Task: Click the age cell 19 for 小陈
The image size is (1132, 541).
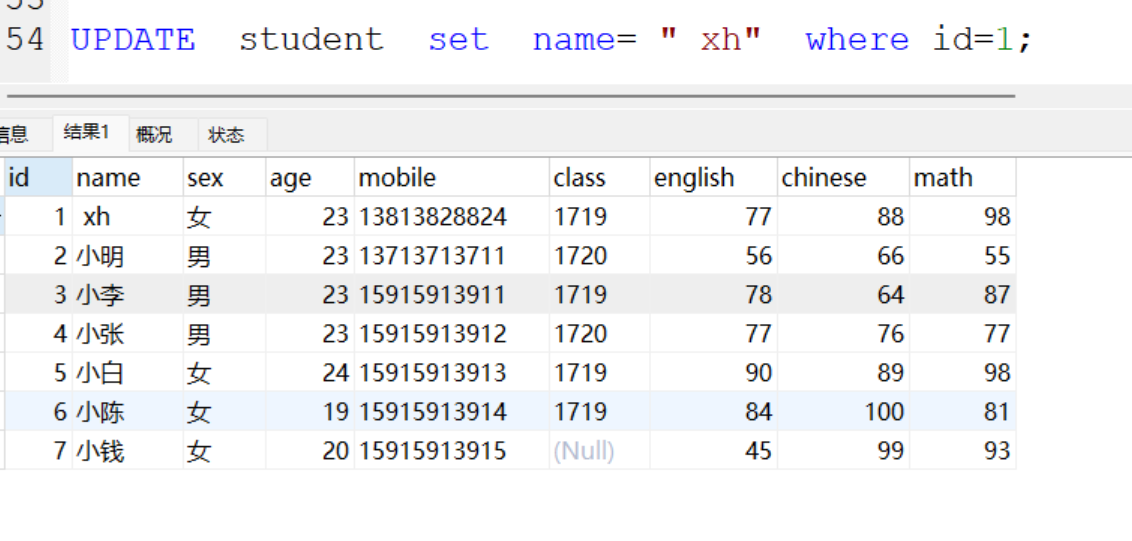Action: 310,412
